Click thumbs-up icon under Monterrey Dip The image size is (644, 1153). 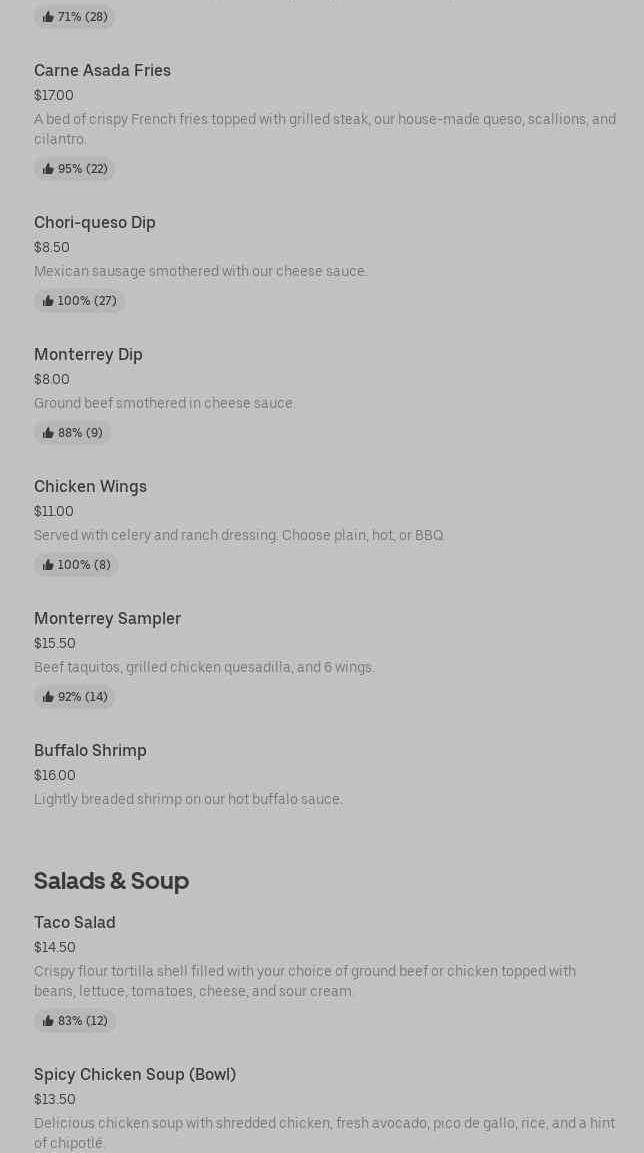point(48,433)
